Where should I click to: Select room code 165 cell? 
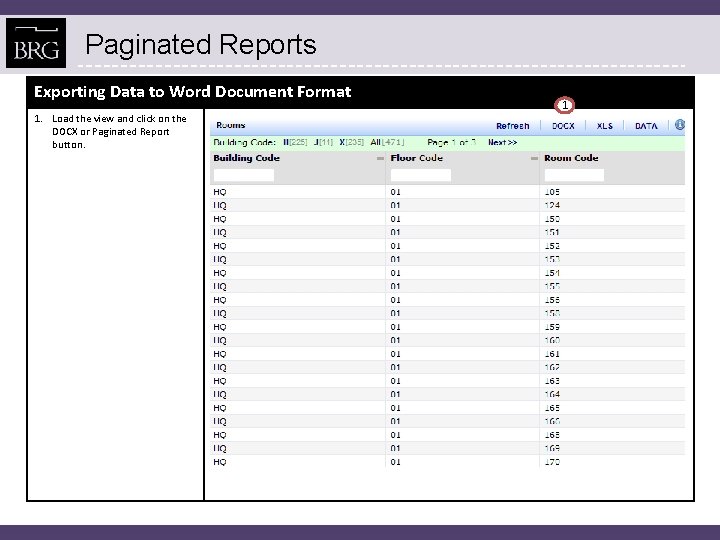coord(552,408)
